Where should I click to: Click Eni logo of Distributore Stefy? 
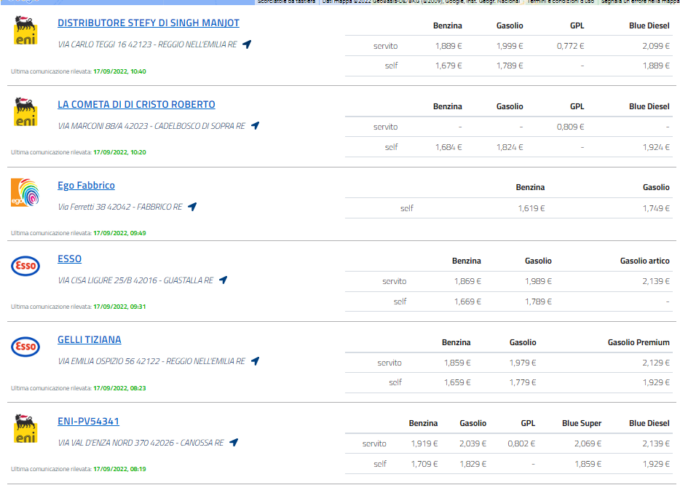[26, 30]
